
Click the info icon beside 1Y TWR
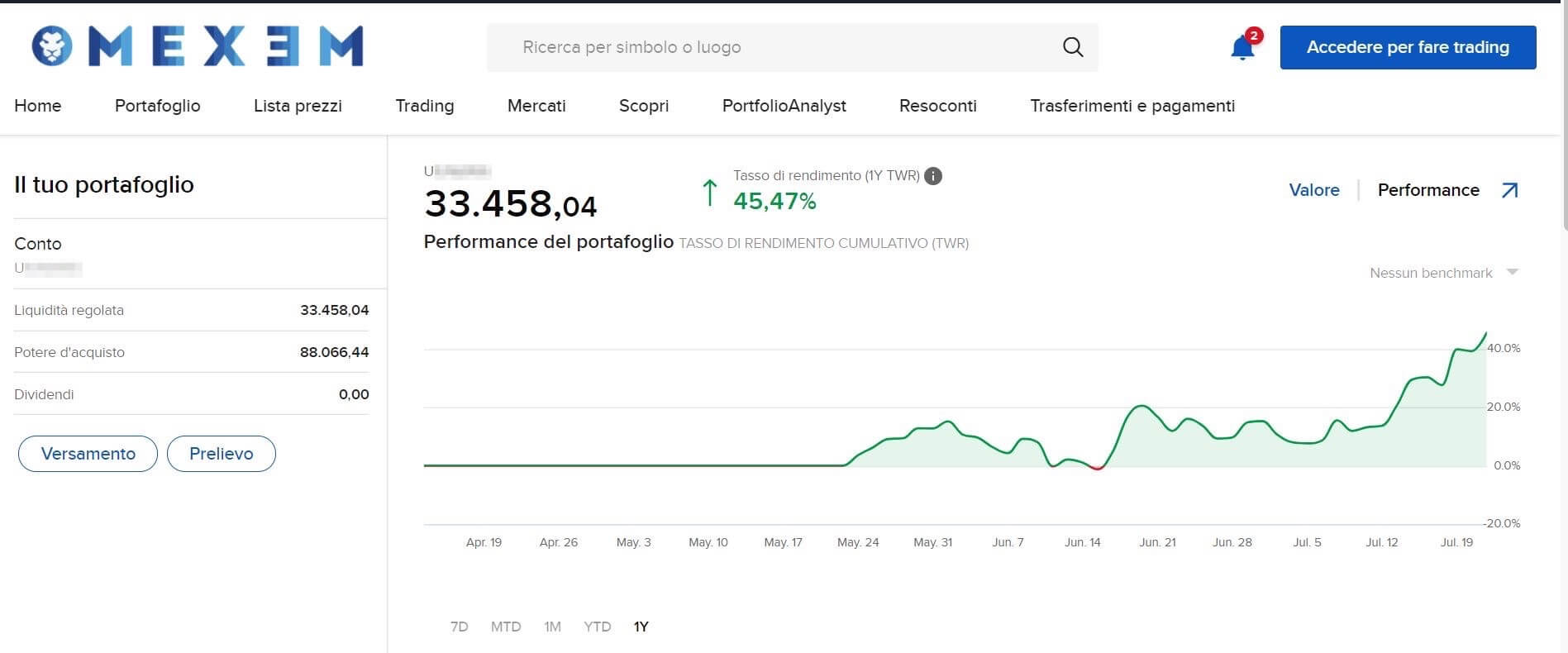[x=933, y=176]
